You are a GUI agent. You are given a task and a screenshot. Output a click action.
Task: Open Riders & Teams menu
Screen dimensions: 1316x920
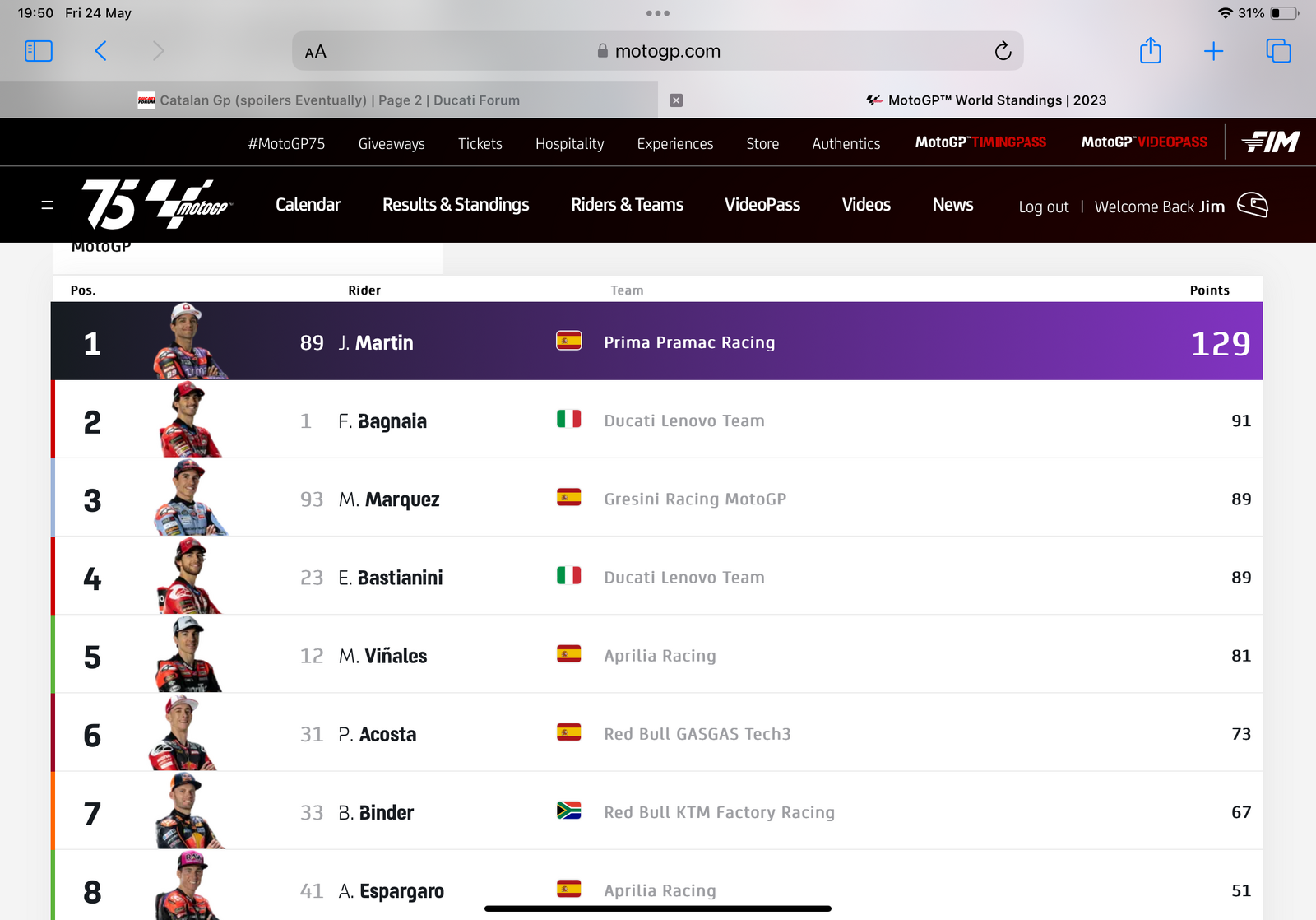pyautogui.click(x=627, y=205)
